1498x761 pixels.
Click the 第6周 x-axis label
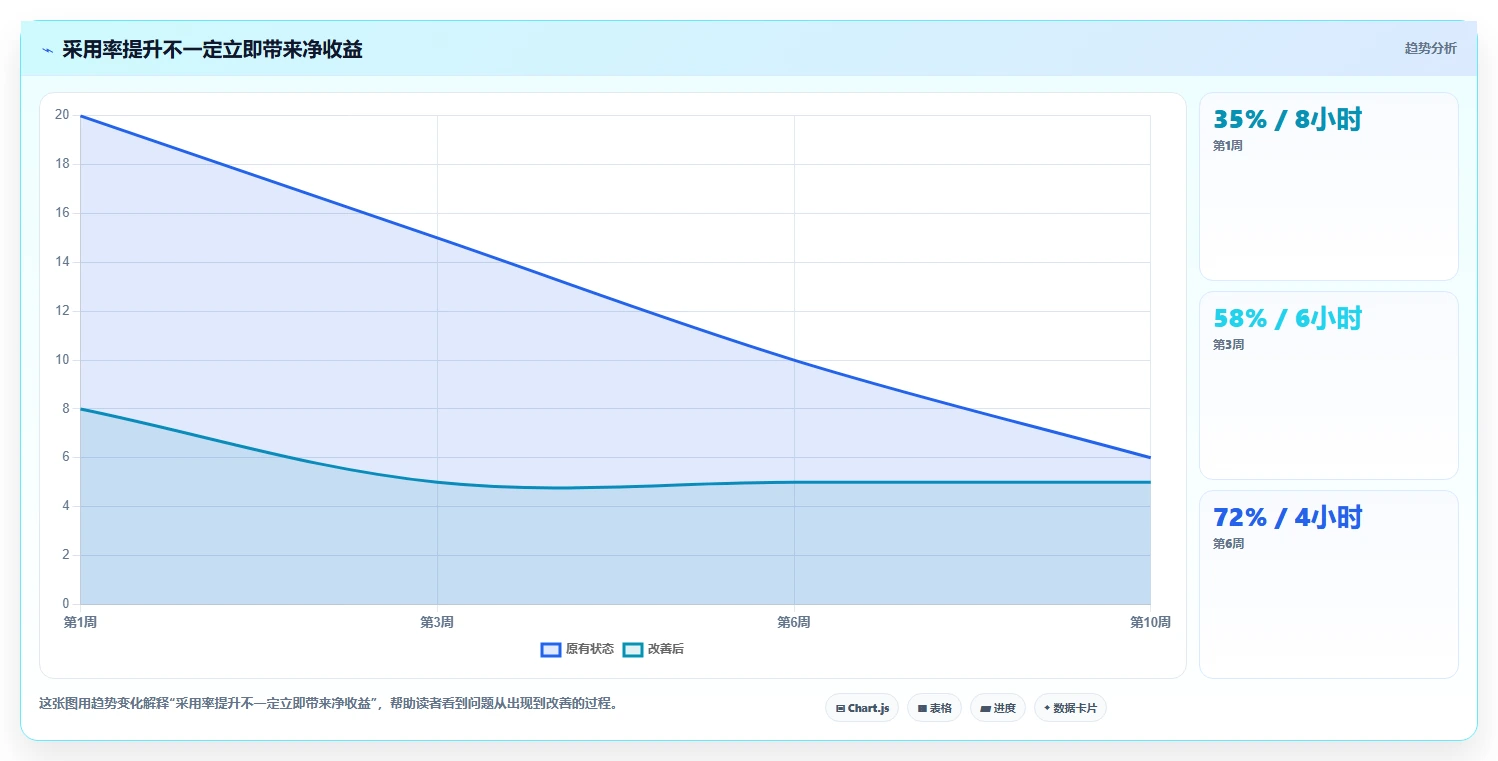(x=794, y=622)
